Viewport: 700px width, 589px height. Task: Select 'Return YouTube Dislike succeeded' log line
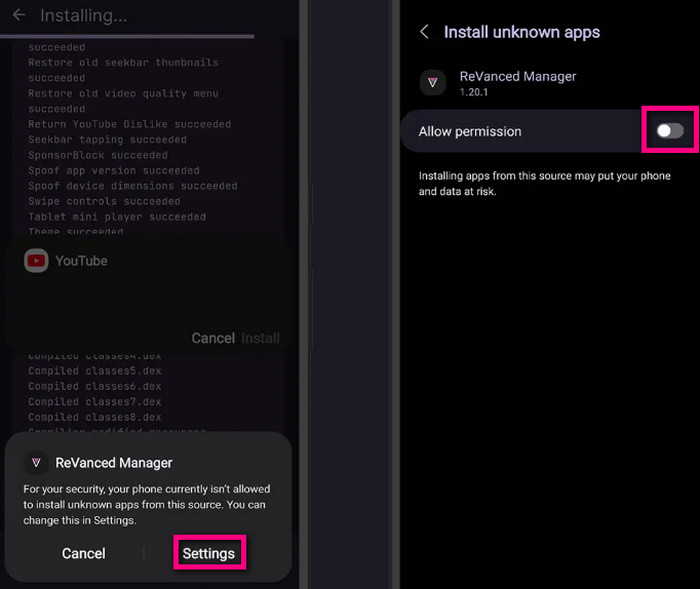[x=129, y=124]
